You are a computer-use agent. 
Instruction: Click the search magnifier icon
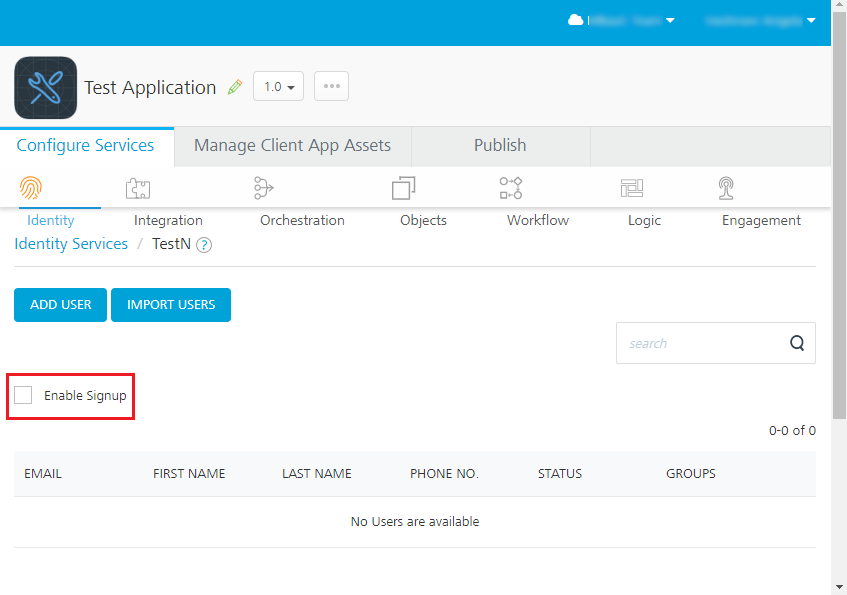[x=797, y=343]
